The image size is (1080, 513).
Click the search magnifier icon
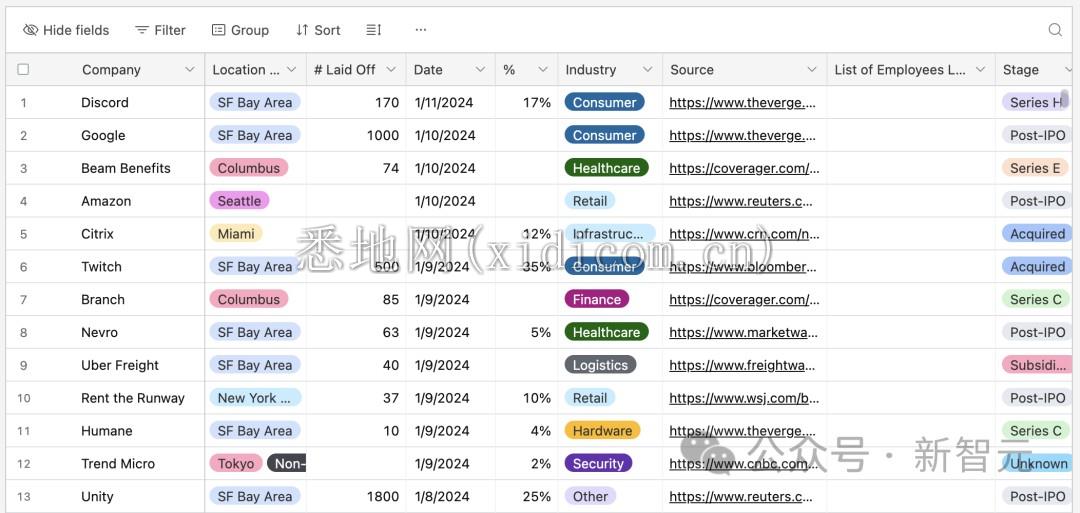(1055, 30)
